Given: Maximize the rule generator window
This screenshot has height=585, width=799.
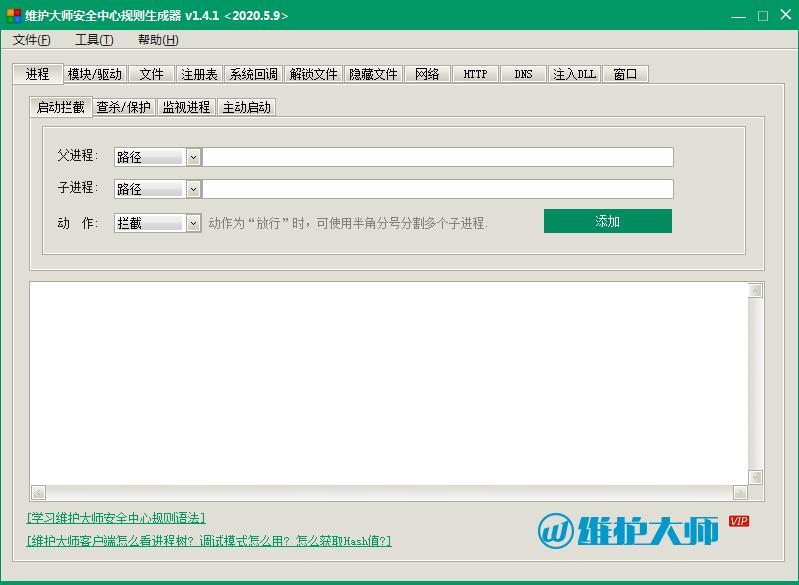Looking at the screenshot, I should (763, 16).
